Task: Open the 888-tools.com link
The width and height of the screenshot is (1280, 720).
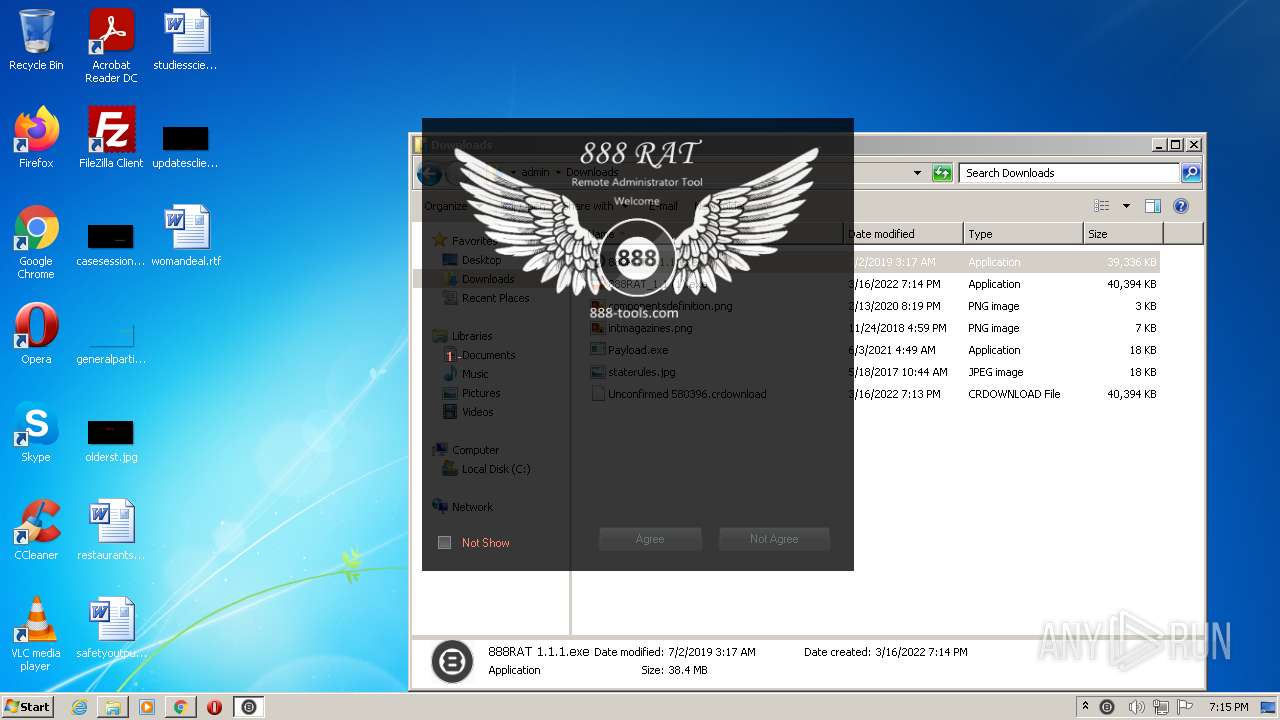Action: point(634,313)
